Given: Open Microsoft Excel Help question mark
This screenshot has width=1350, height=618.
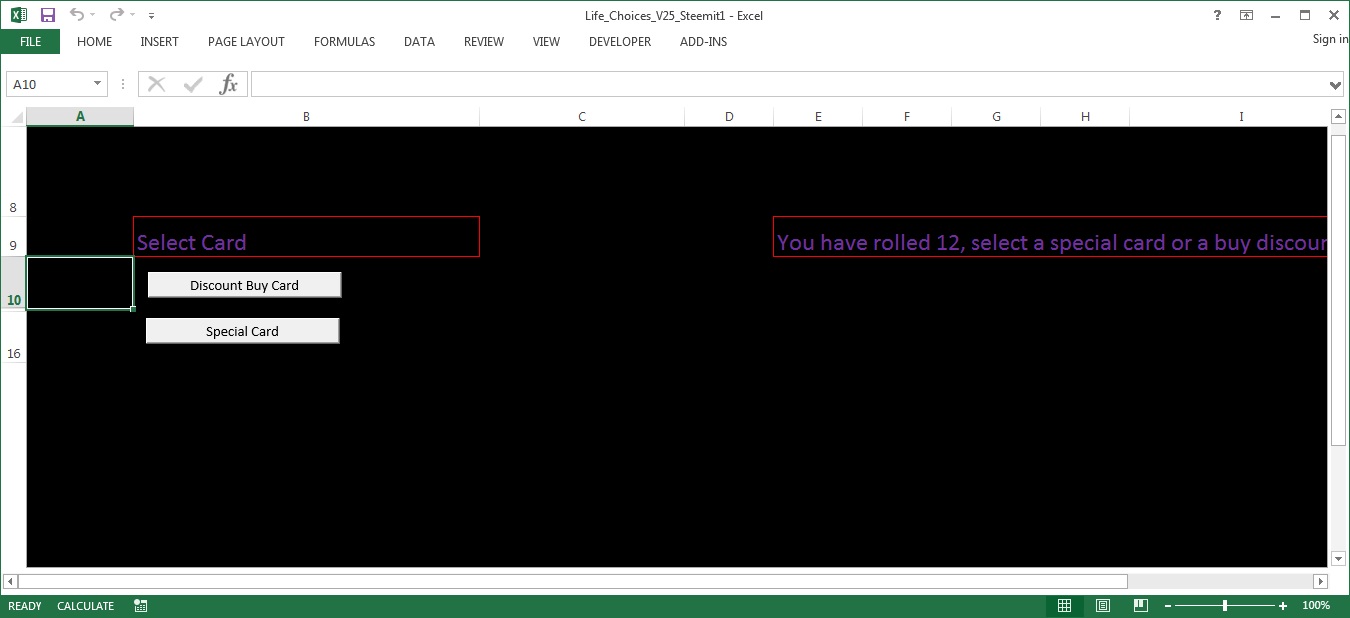Looking at the screenshot, I should 1217,15.
